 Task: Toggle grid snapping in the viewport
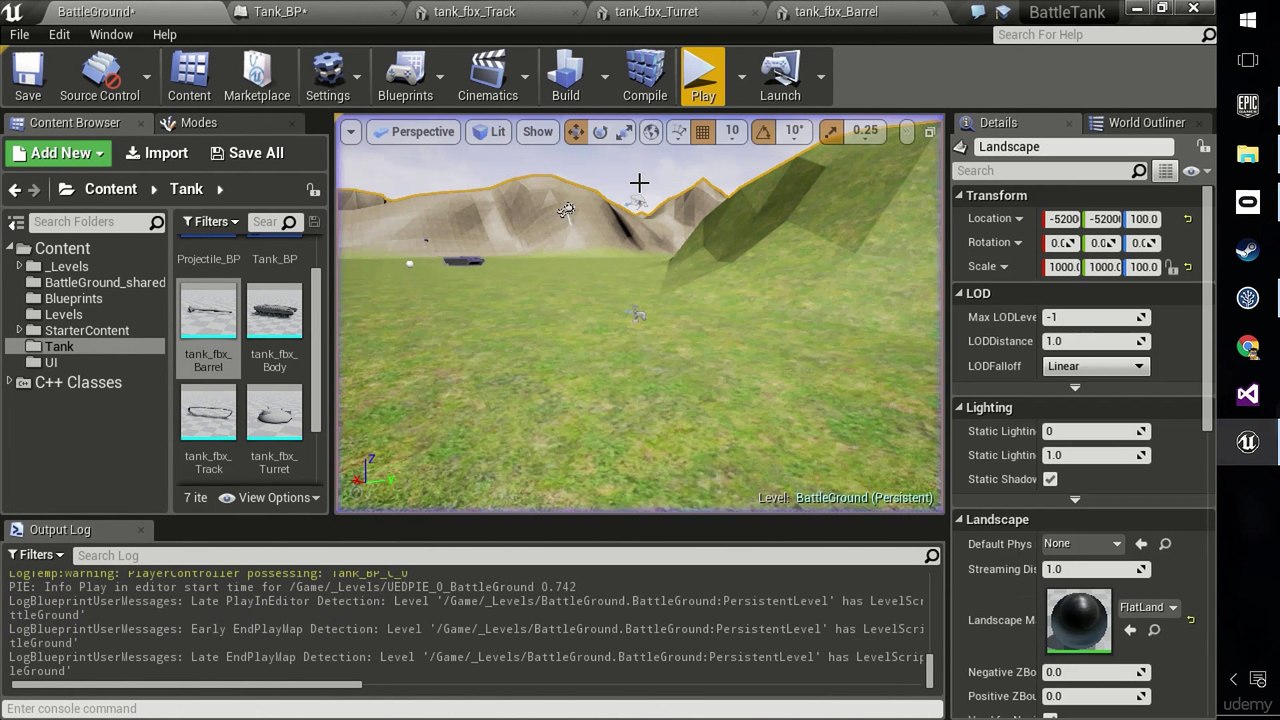(x=703, y=132)
